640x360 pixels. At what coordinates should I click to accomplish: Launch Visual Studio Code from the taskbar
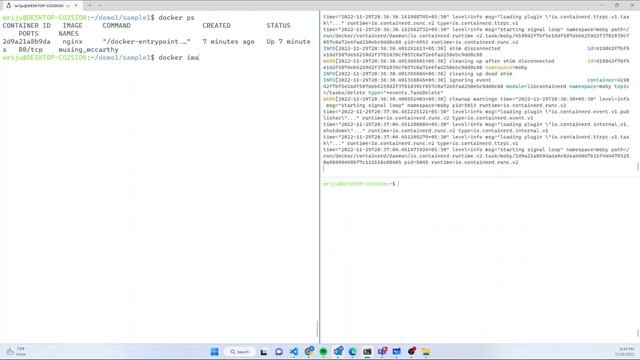tap(294, 352)
